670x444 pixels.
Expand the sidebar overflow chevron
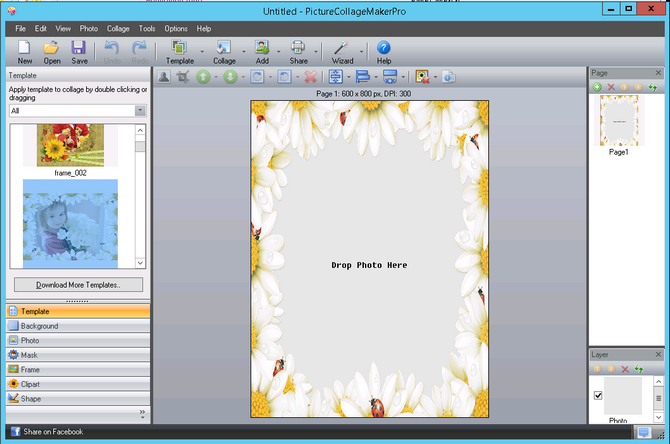142,414
